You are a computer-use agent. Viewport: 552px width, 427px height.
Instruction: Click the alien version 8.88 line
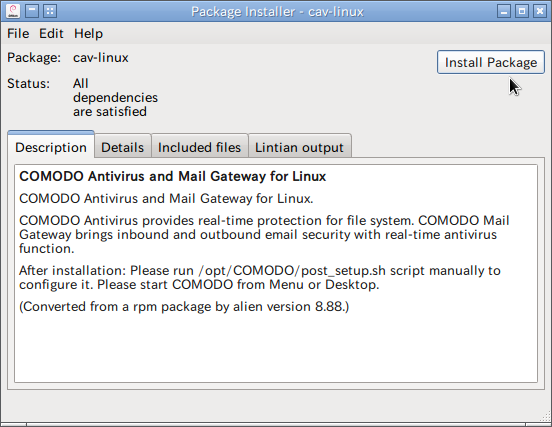184,306
